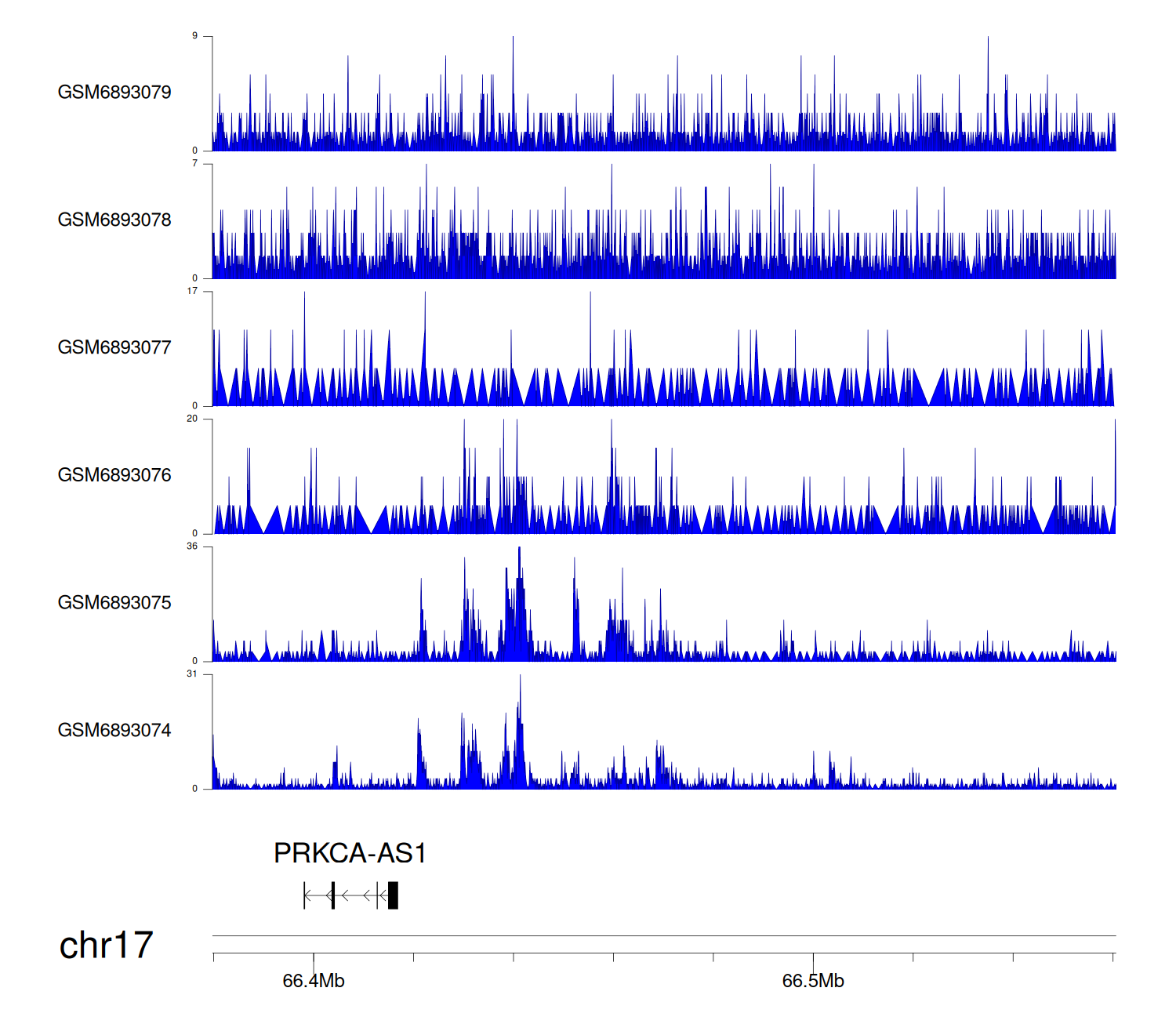Image resolution: width=1176 pixels, height=1035 pixels.
Task: Select the GSM6893076 track label
Action: coord(114,475)
